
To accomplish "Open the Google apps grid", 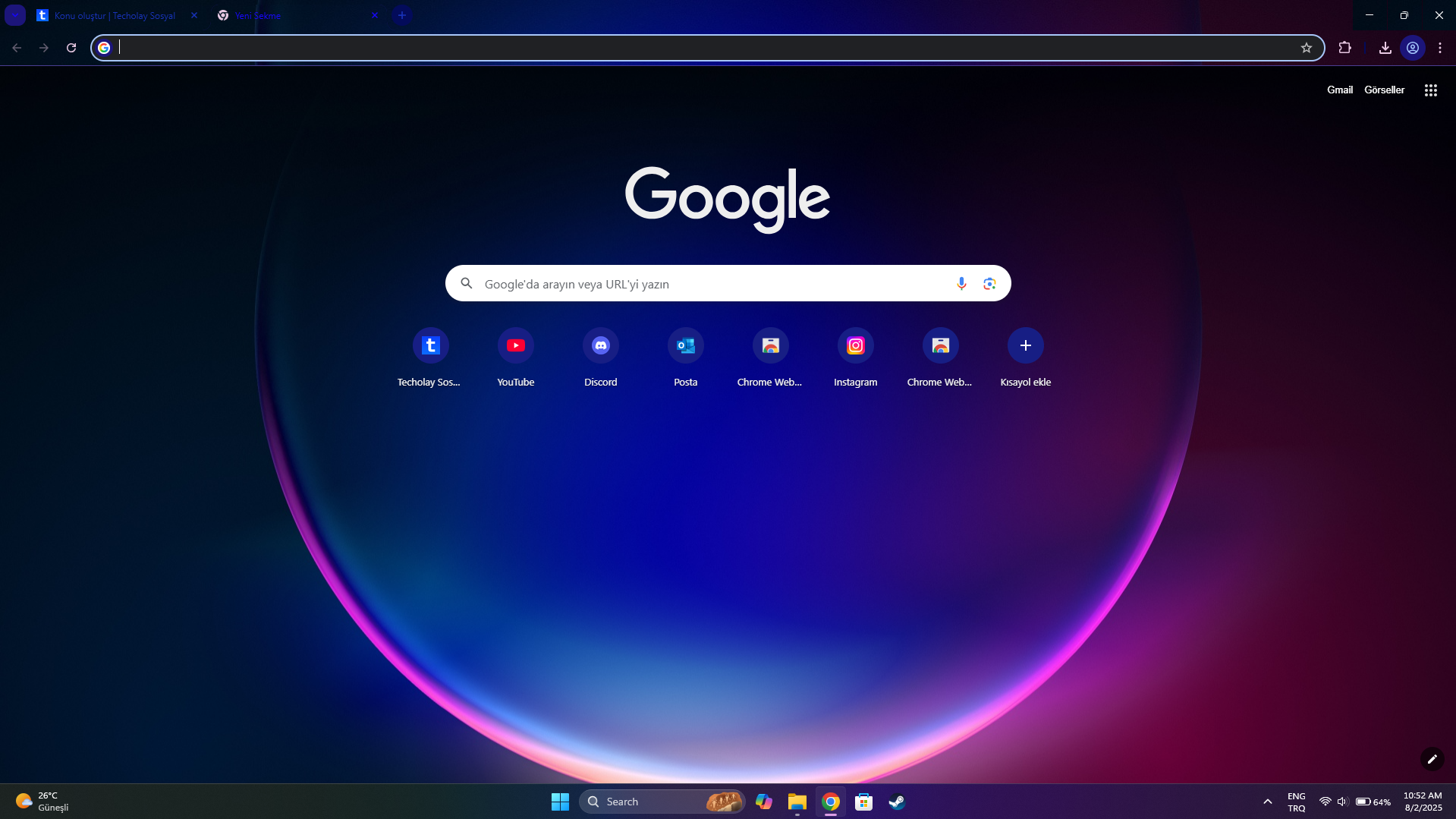I will click(1431, 90).
